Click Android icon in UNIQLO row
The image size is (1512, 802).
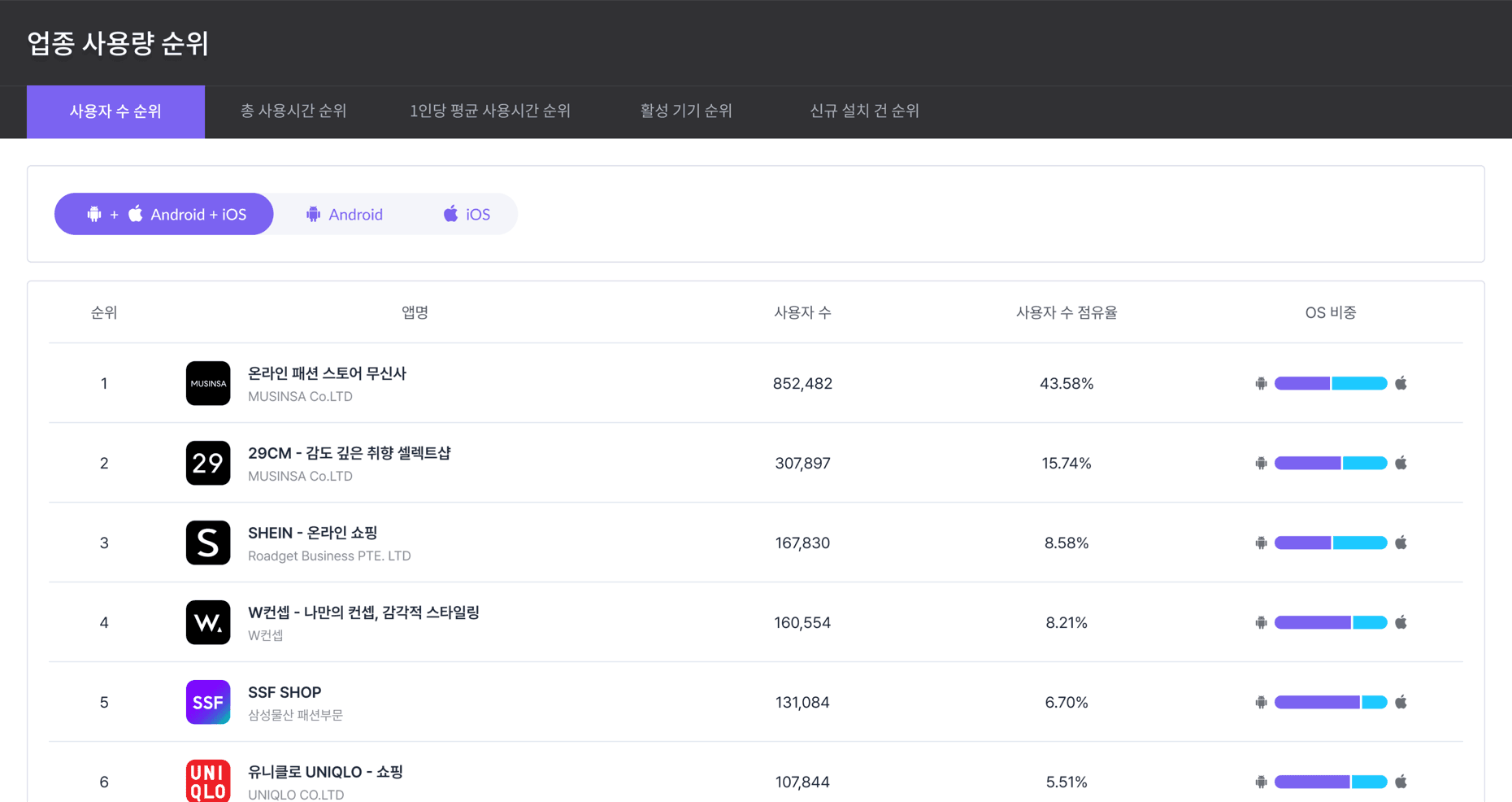[1261, 782]
